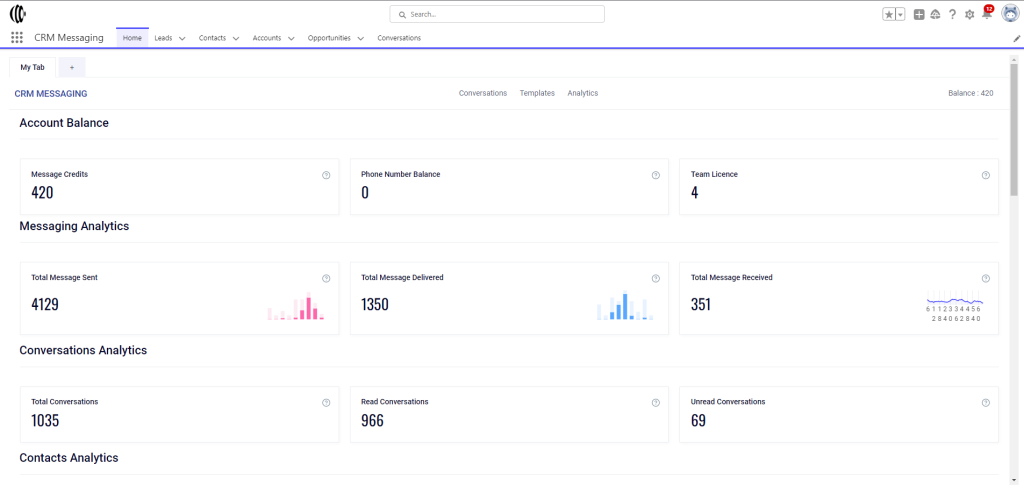Viewport: 1024px width, 493px height.
Task: Expand the Opportunities dropdown chevron
Action: coord(360,39)
